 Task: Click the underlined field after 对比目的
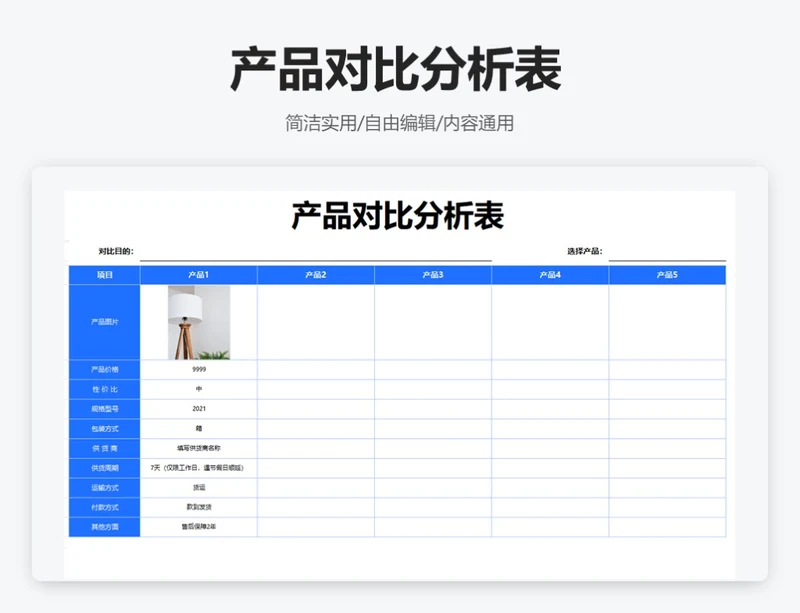(x=316, y=252)
